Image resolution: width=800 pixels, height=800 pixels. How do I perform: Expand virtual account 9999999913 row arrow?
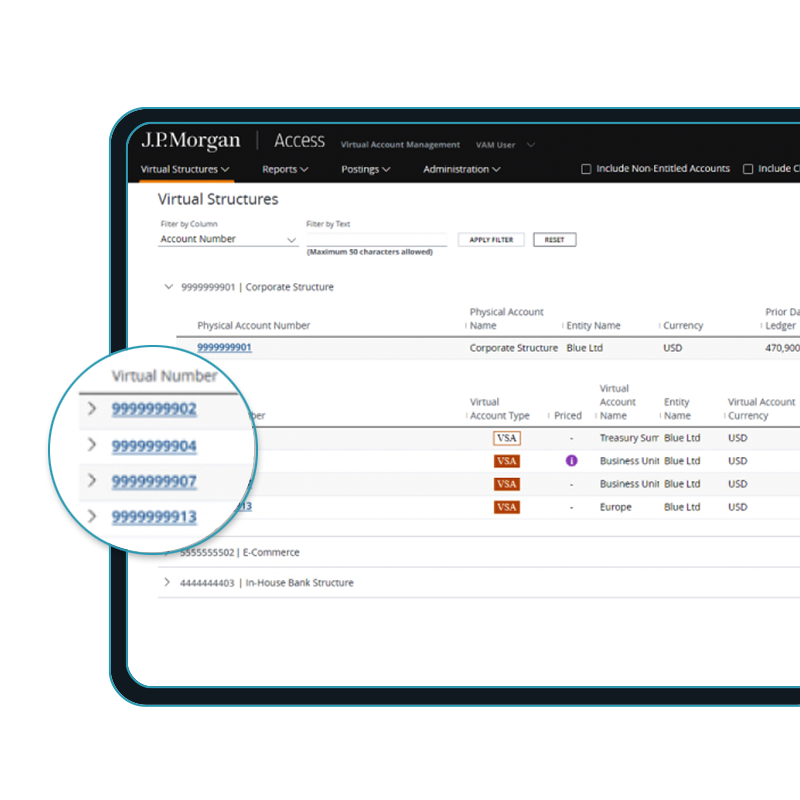click(x=92, y=516)
